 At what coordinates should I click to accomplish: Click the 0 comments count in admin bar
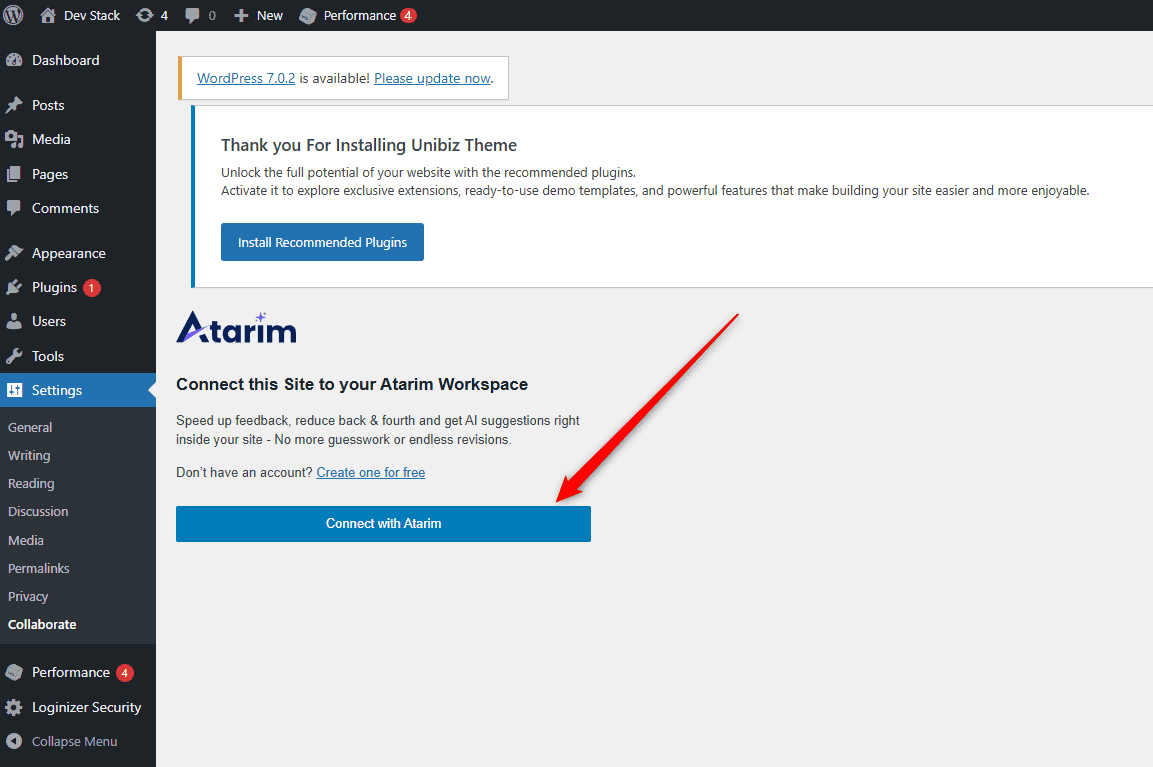[x=213, y=15]
